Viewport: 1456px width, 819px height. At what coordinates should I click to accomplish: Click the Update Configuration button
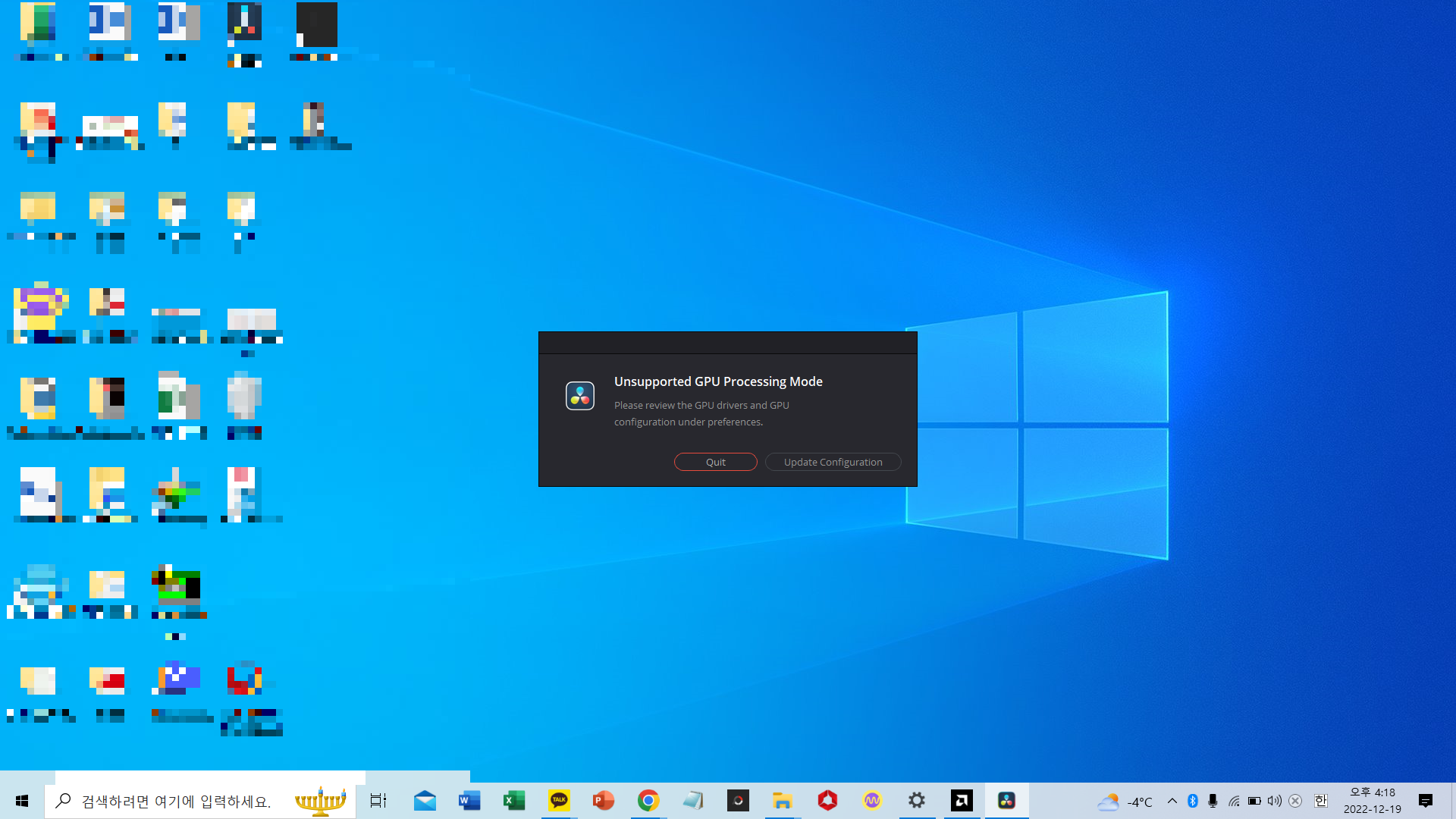833,462
